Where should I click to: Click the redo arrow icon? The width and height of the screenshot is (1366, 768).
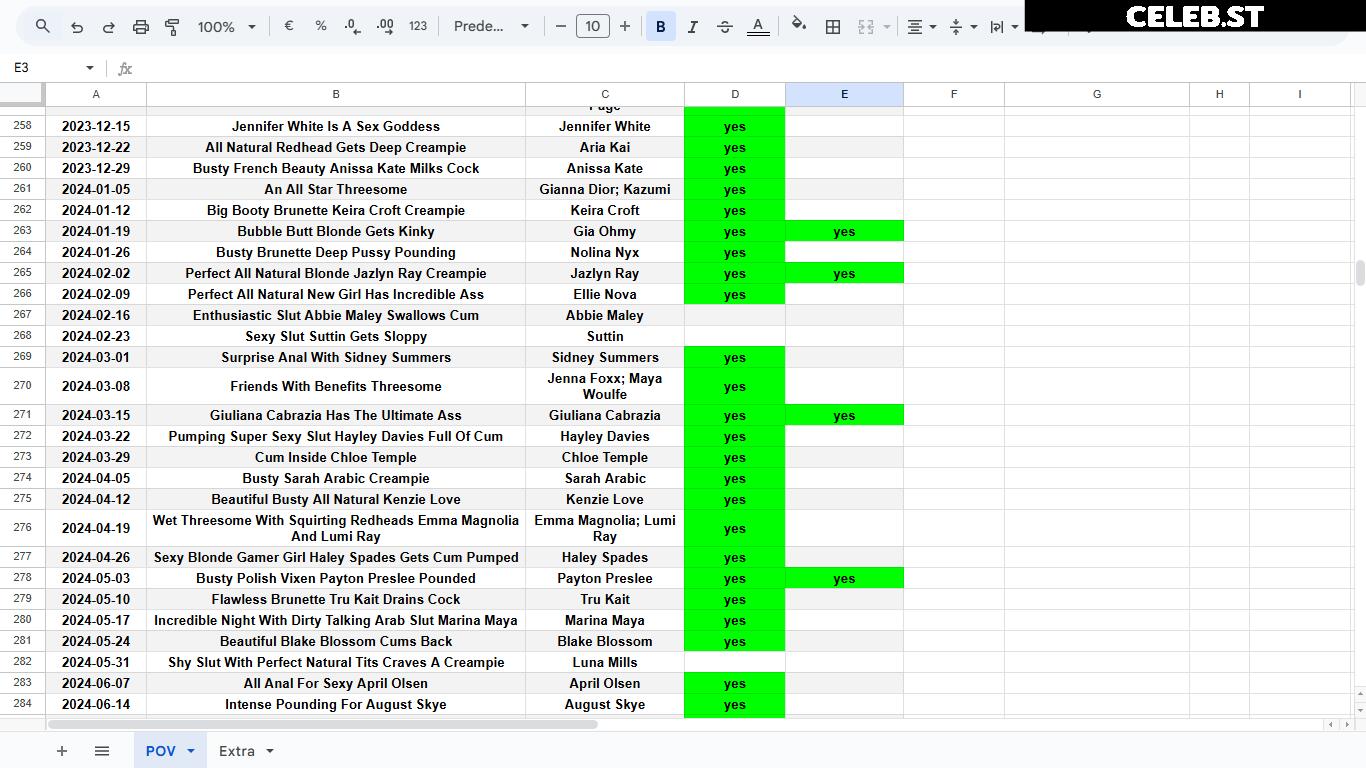coord(109,27)
